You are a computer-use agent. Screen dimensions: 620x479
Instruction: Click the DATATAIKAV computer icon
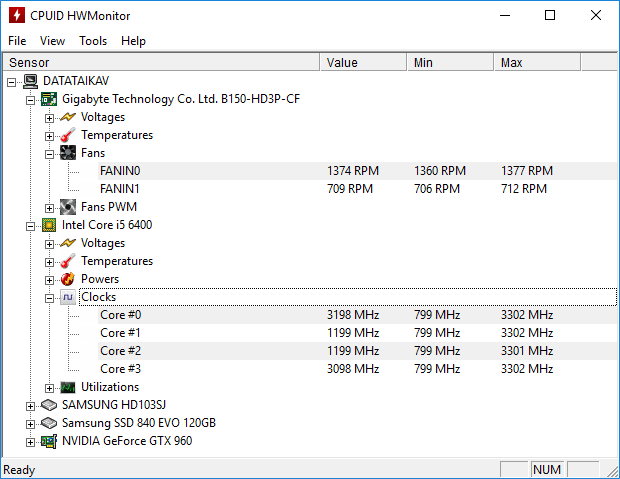[30, 81]
